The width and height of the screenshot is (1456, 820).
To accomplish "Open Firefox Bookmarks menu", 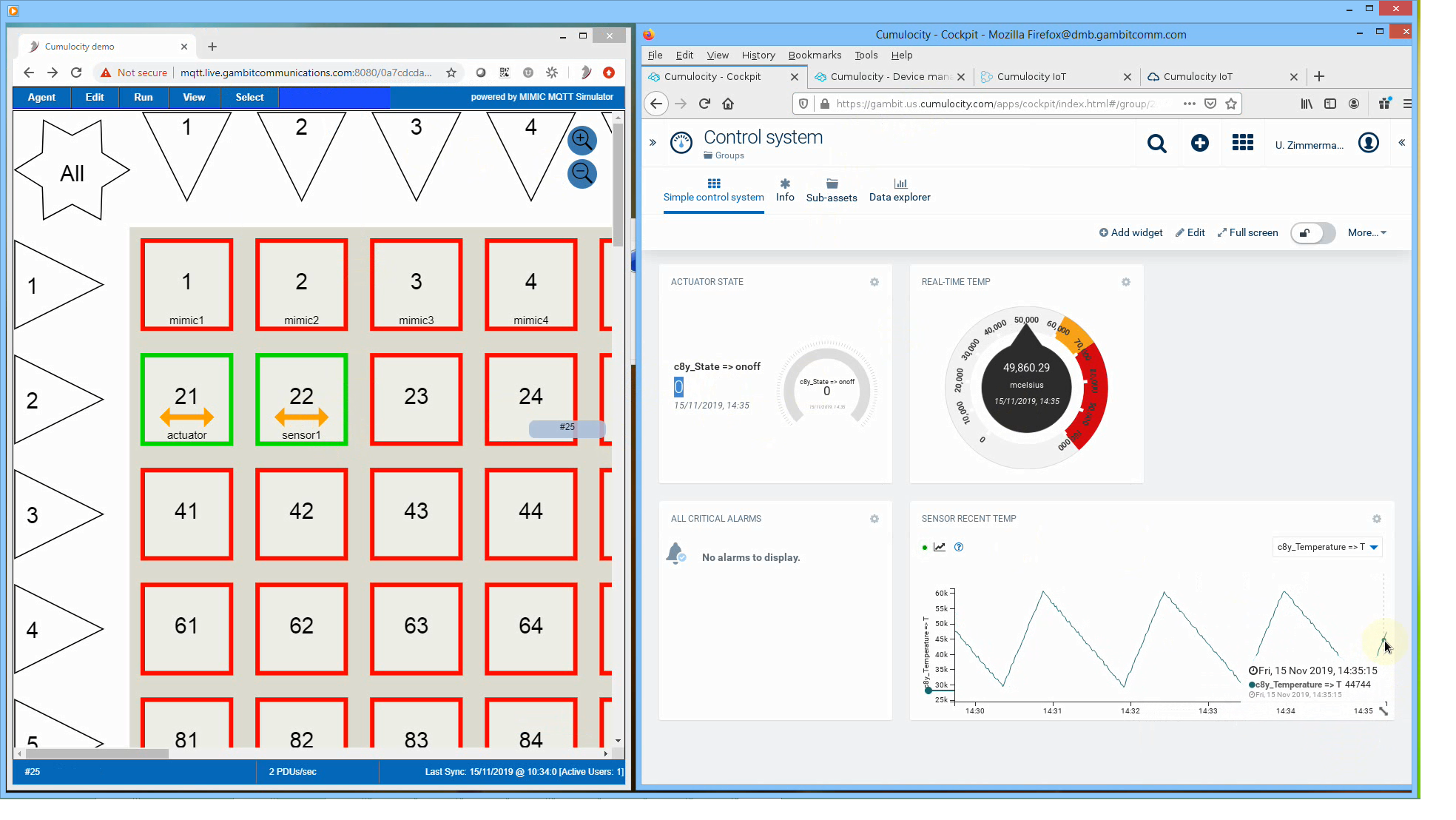I will pos(815,55).
